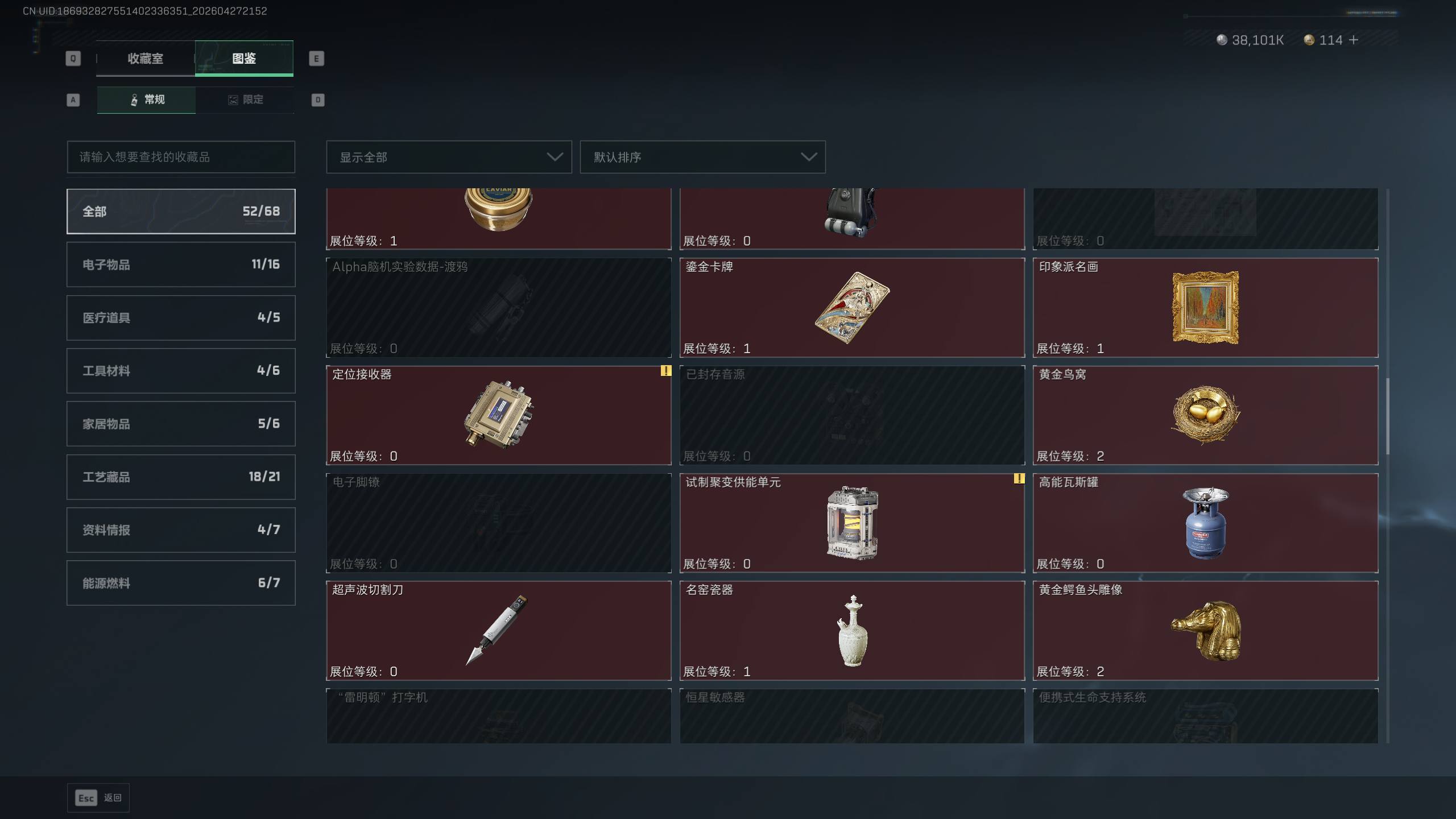Select the 超声波切割刀 cutting knife icon
The height and width of the screenshot is (819, 1456).
point(497,630)
